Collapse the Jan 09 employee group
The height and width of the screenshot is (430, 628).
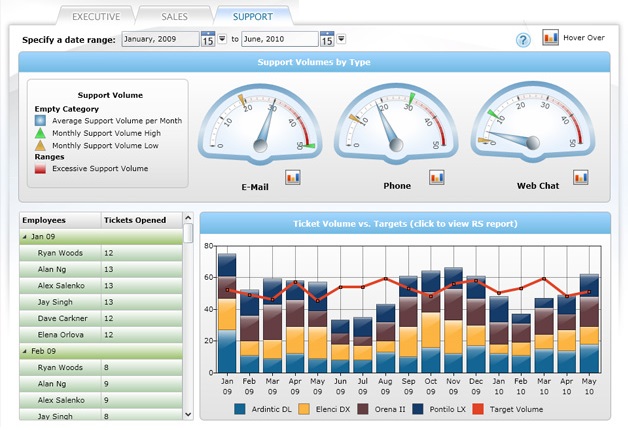(25, 237)
